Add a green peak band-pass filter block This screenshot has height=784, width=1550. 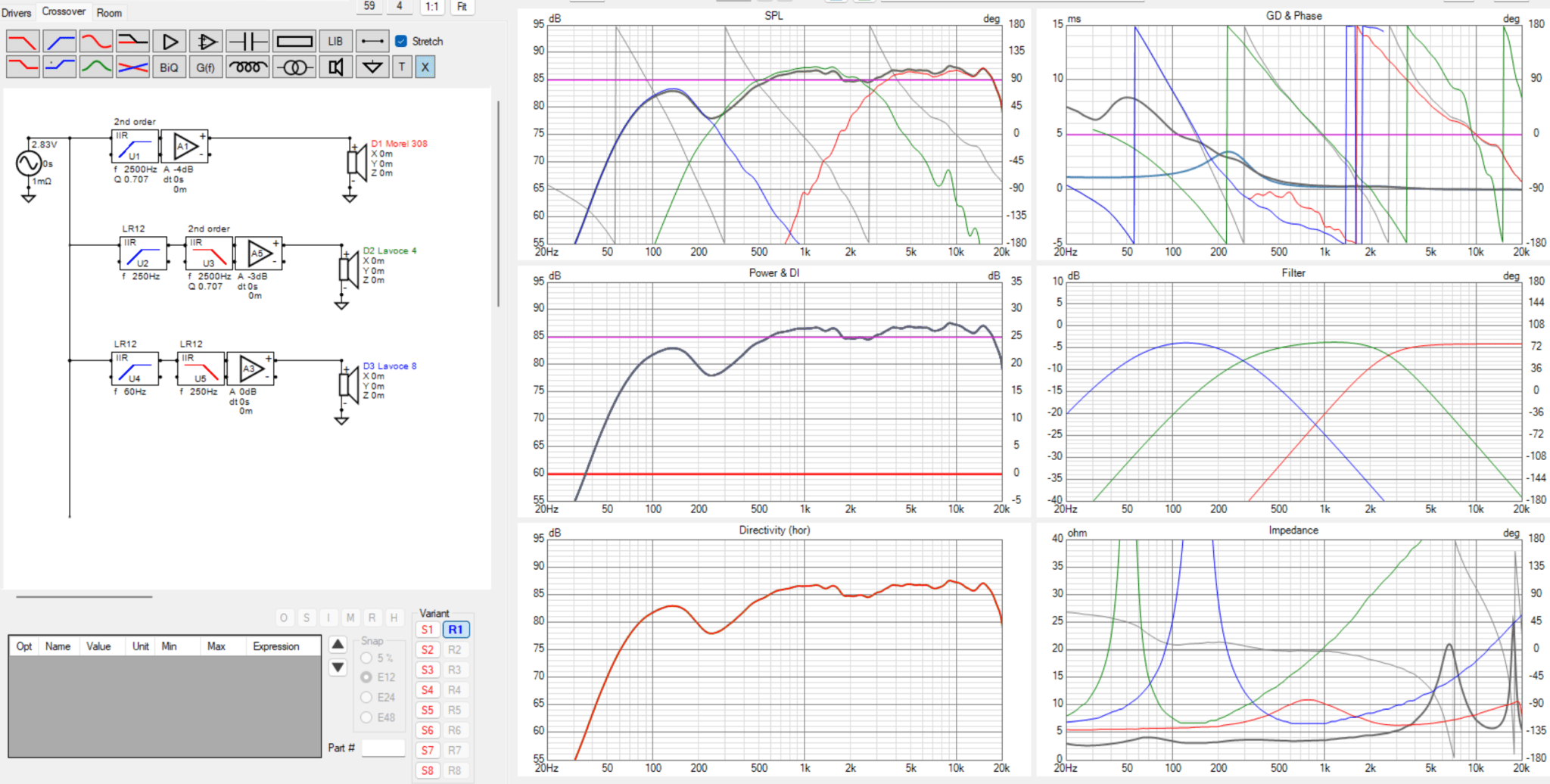[x=96, y=67]
